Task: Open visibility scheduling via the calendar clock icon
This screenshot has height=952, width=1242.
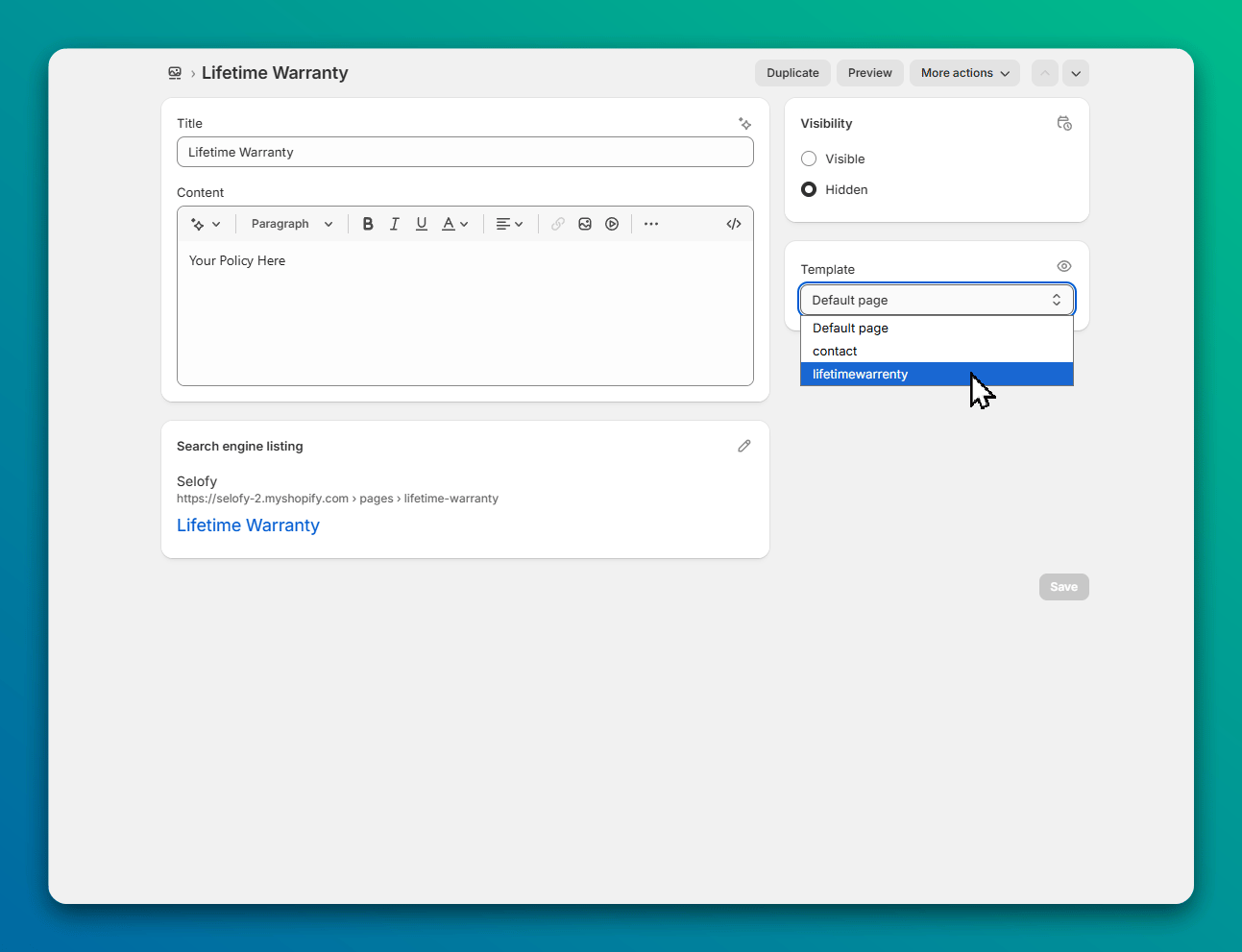Action: pos(1064,123)
